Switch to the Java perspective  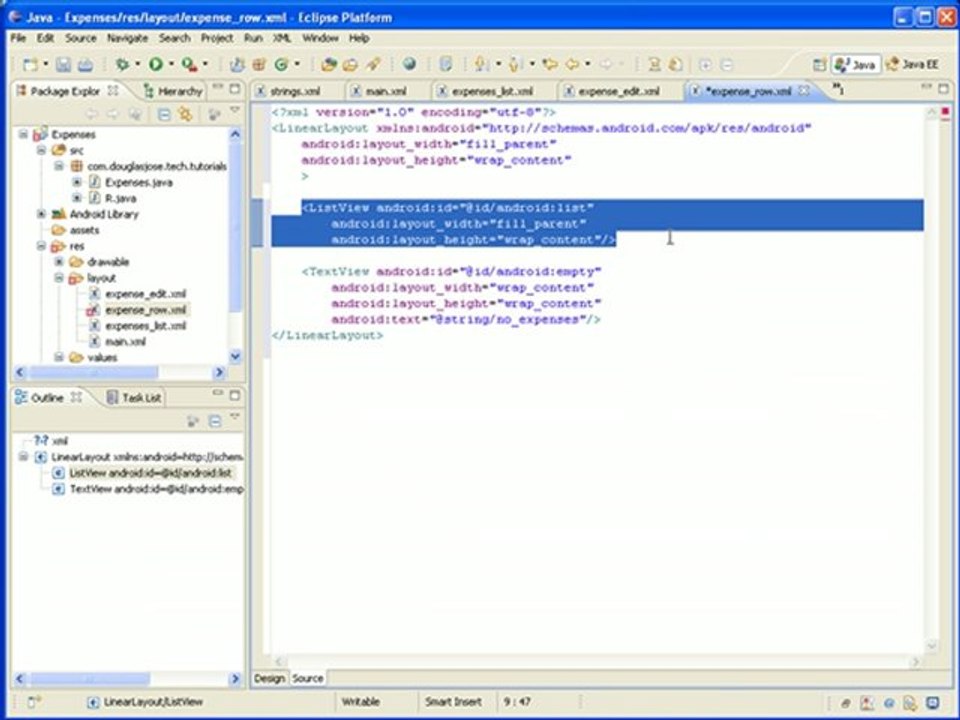(x=855, y=64)
